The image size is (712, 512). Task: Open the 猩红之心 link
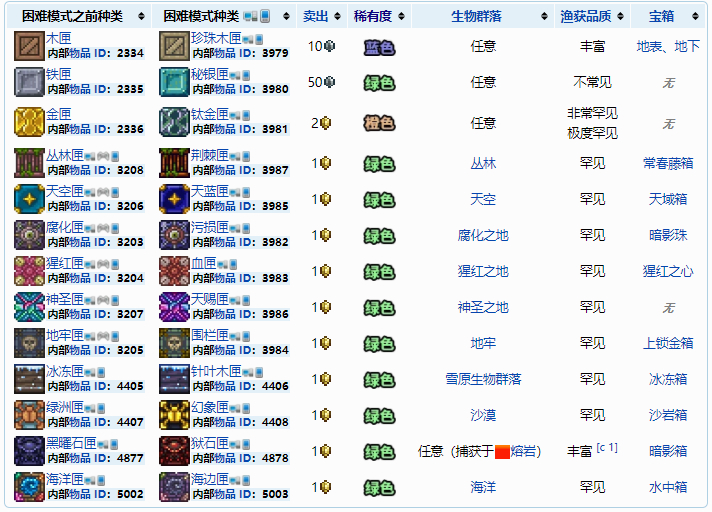[668, 271]
